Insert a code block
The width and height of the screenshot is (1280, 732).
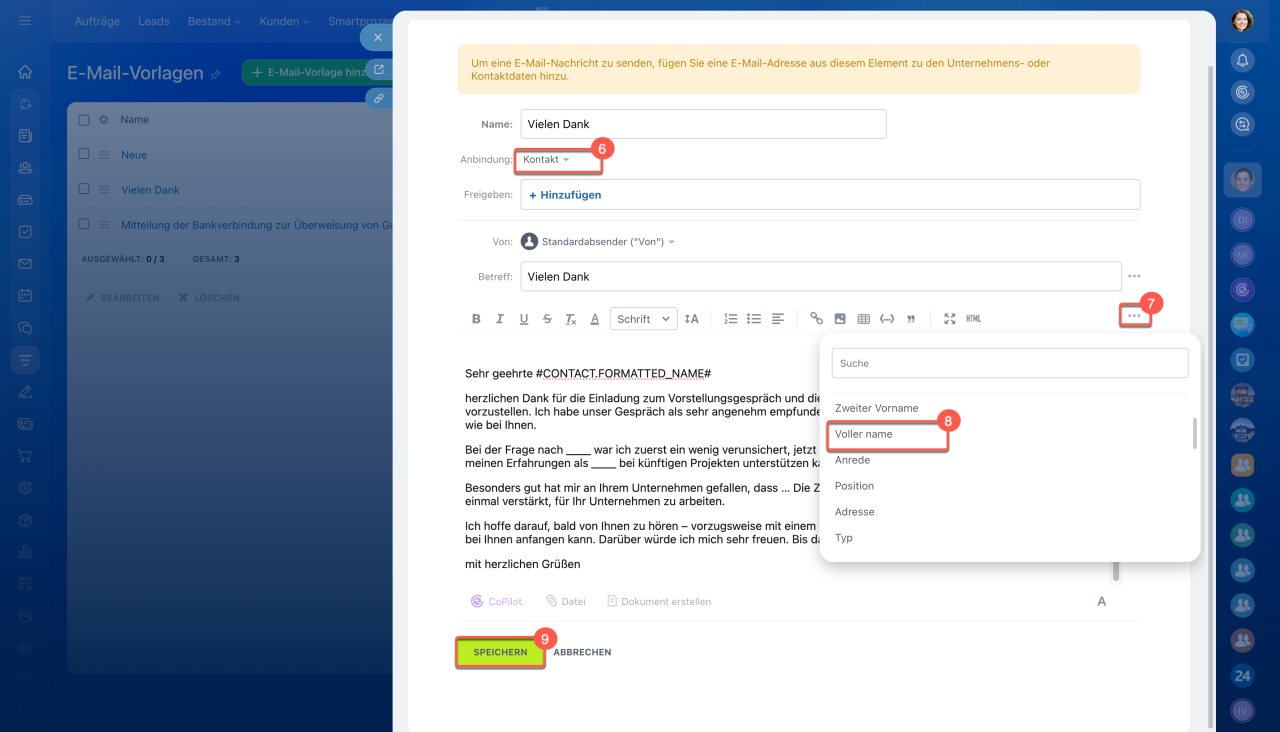click(887, 319)
